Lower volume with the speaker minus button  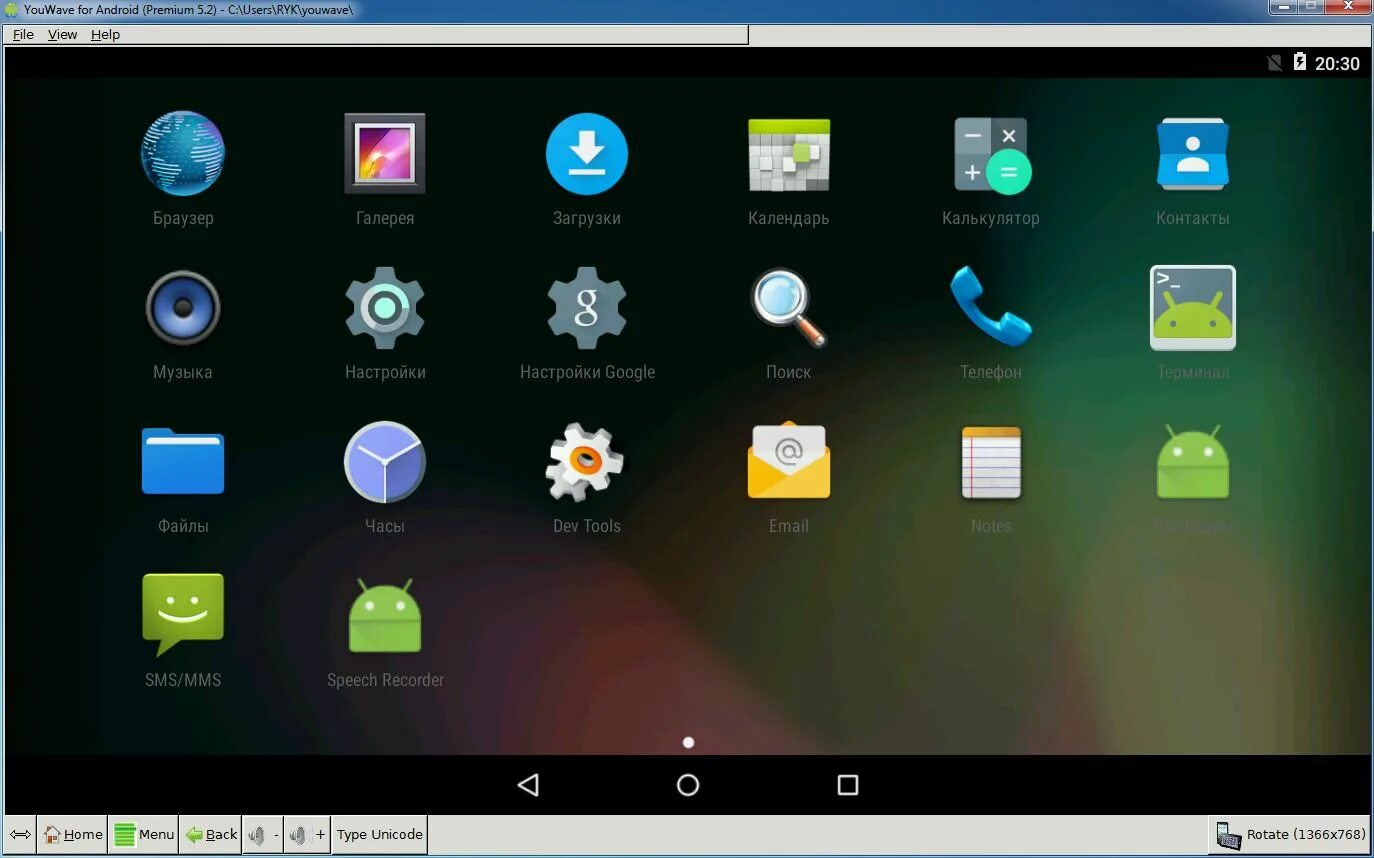point(264,834)
